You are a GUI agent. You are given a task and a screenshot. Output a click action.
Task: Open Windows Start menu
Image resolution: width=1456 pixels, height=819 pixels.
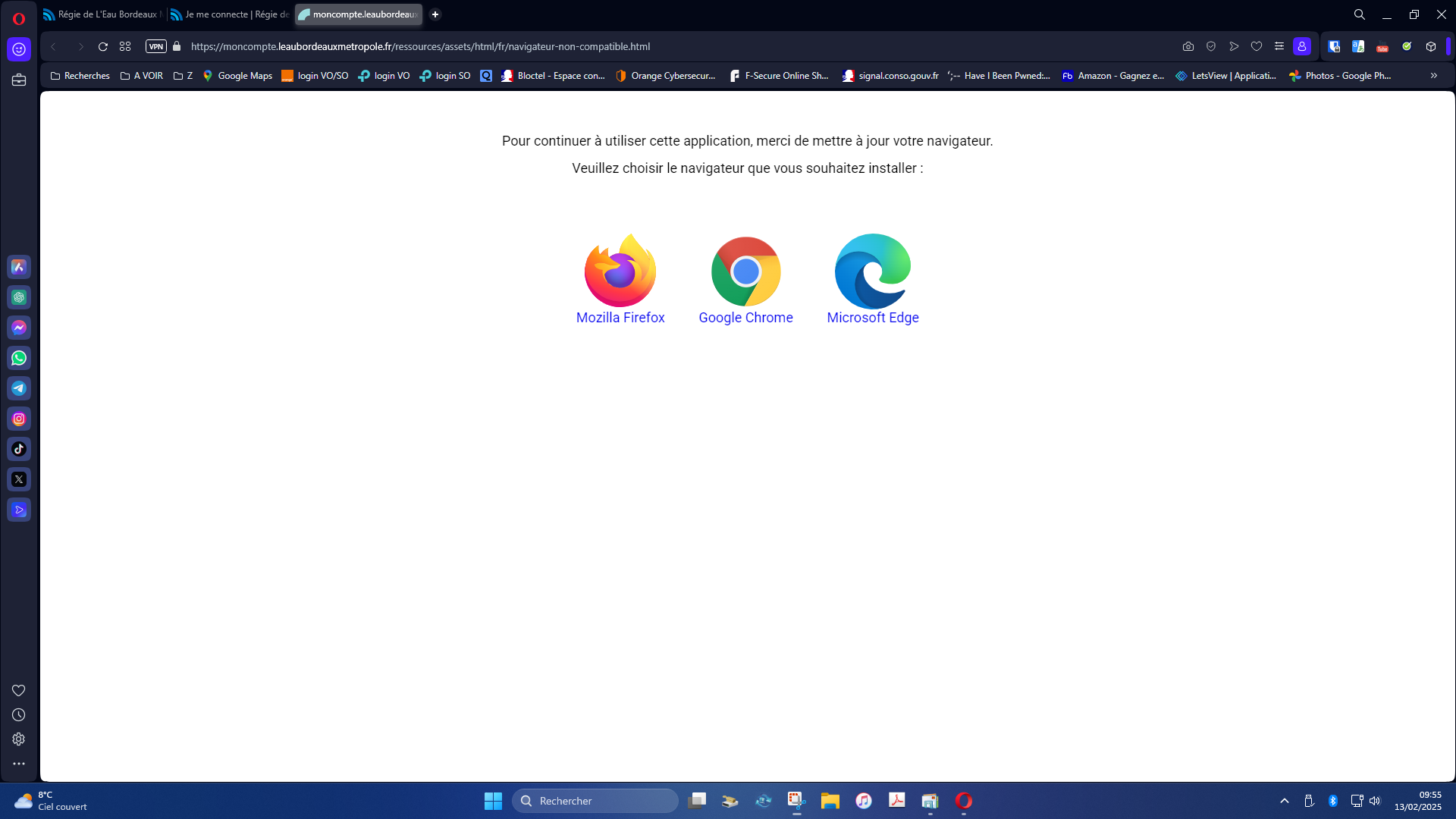click(x=493, y=801)
